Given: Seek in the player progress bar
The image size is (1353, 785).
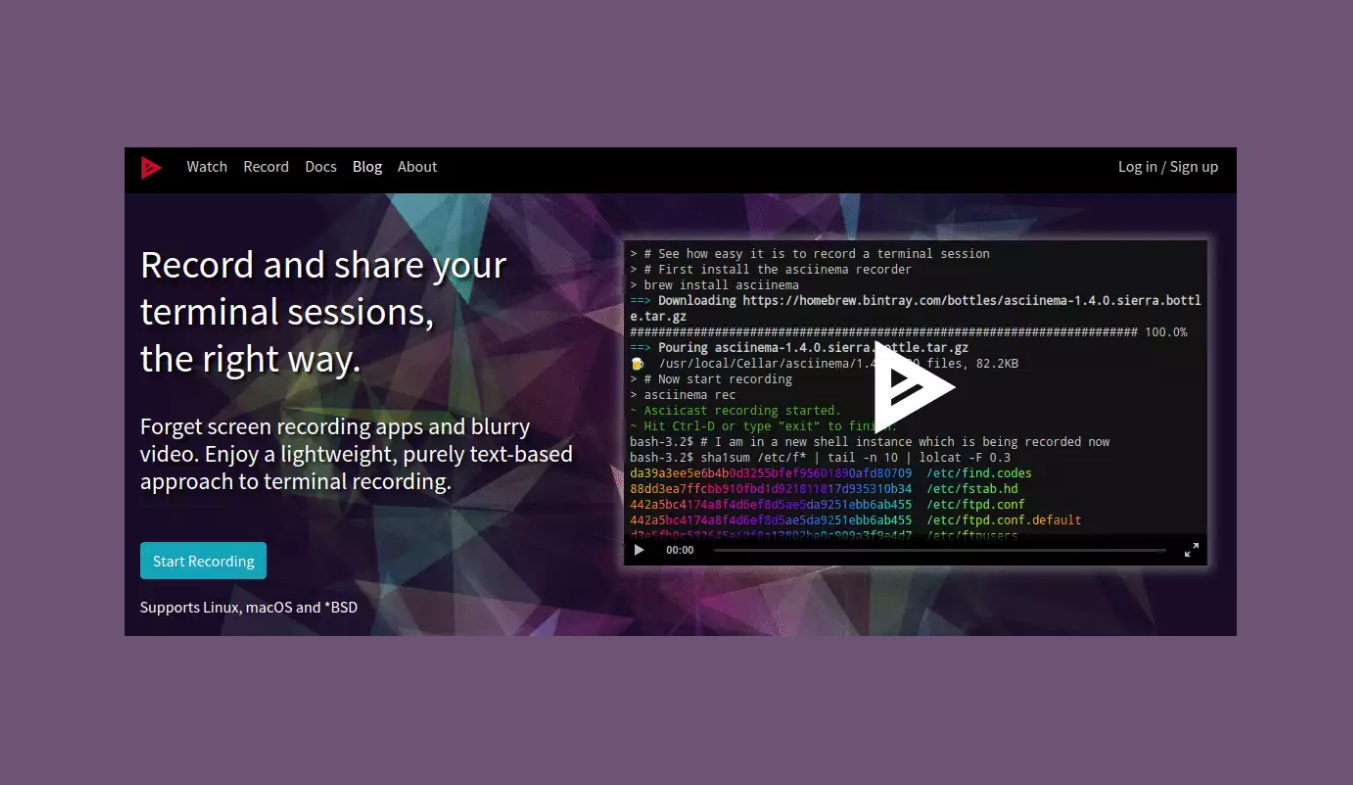Looking at the screenshot, I should [x=940, y=550].
